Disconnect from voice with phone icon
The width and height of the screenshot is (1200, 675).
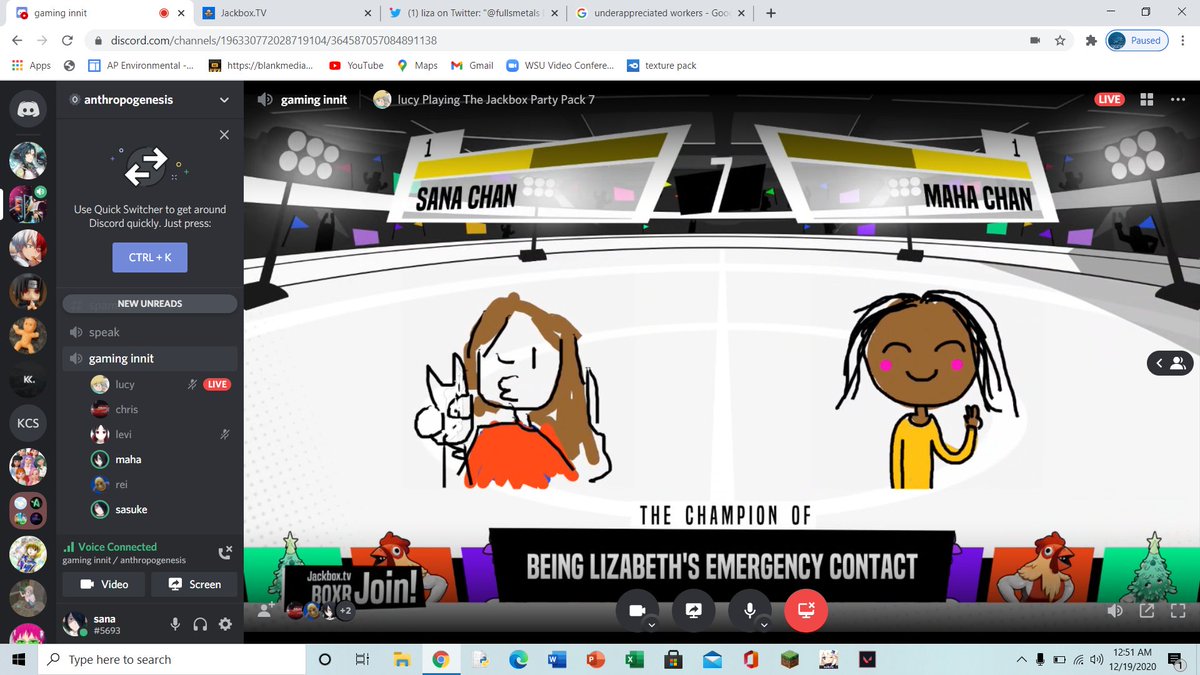click(224, 551)
